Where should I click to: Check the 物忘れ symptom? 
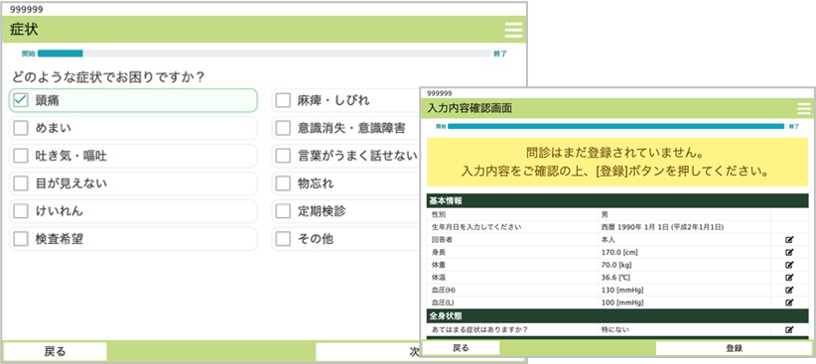[x=283, y=183]
